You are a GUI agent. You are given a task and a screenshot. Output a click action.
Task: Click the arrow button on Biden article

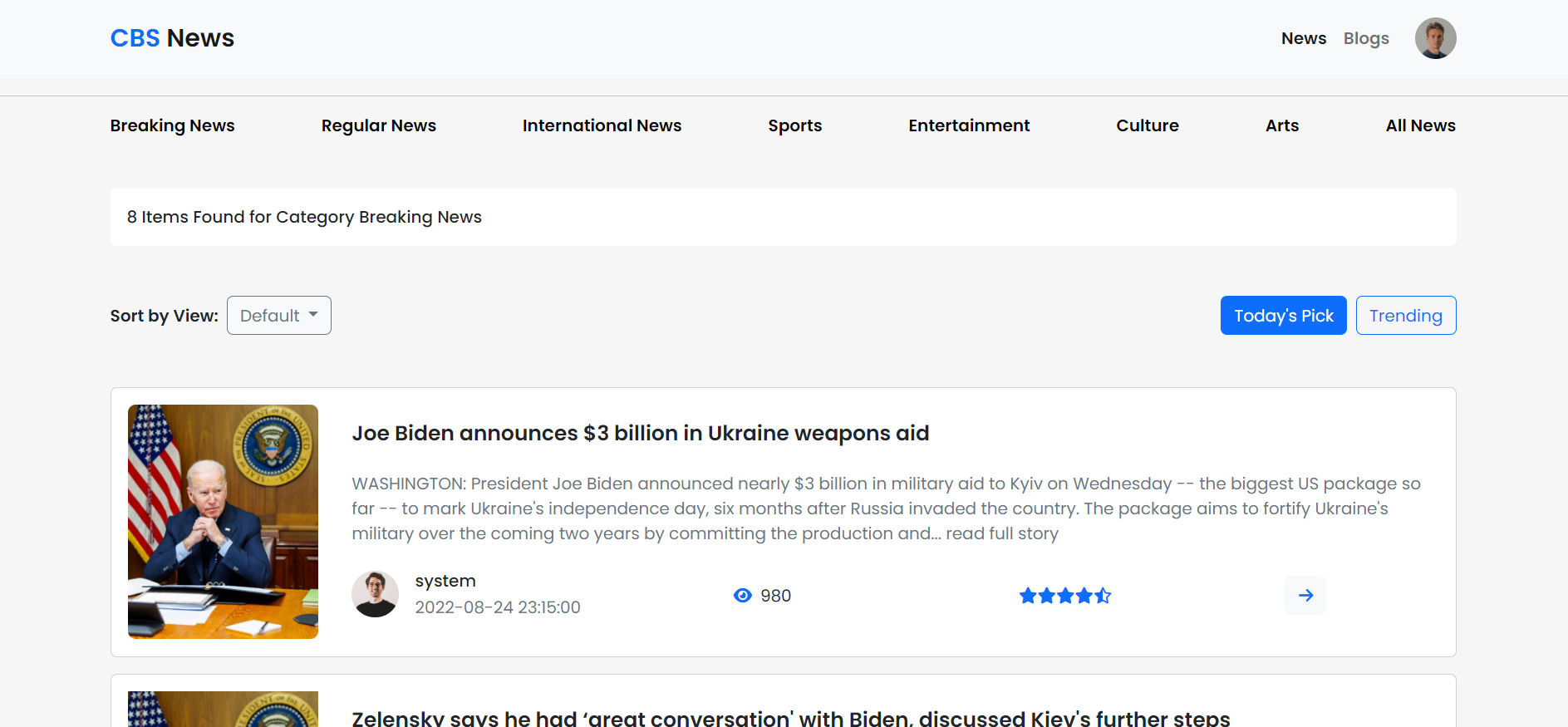click(1305, 595)
